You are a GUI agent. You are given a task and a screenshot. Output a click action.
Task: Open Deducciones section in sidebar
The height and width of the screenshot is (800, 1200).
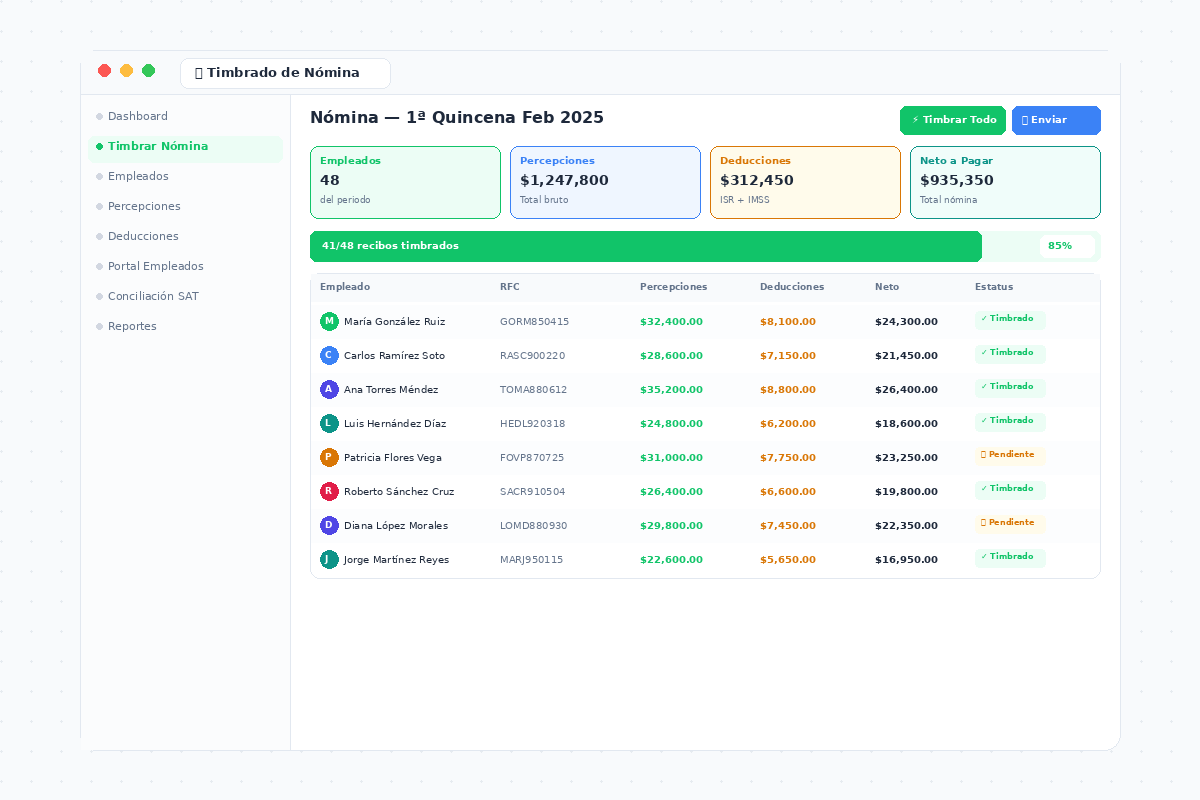coord(185,236)
